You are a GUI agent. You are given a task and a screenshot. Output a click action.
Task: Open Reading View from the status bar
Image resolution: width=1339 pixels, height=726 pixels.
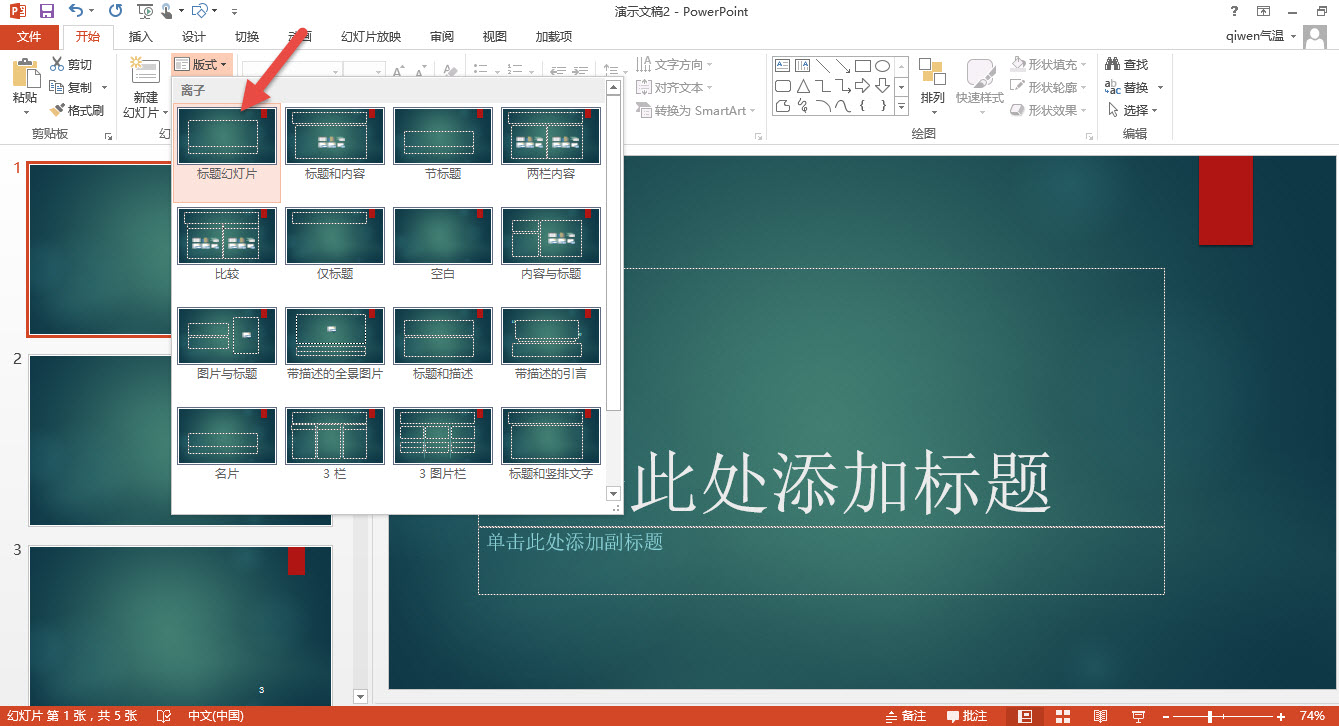tap(1100, 716)
